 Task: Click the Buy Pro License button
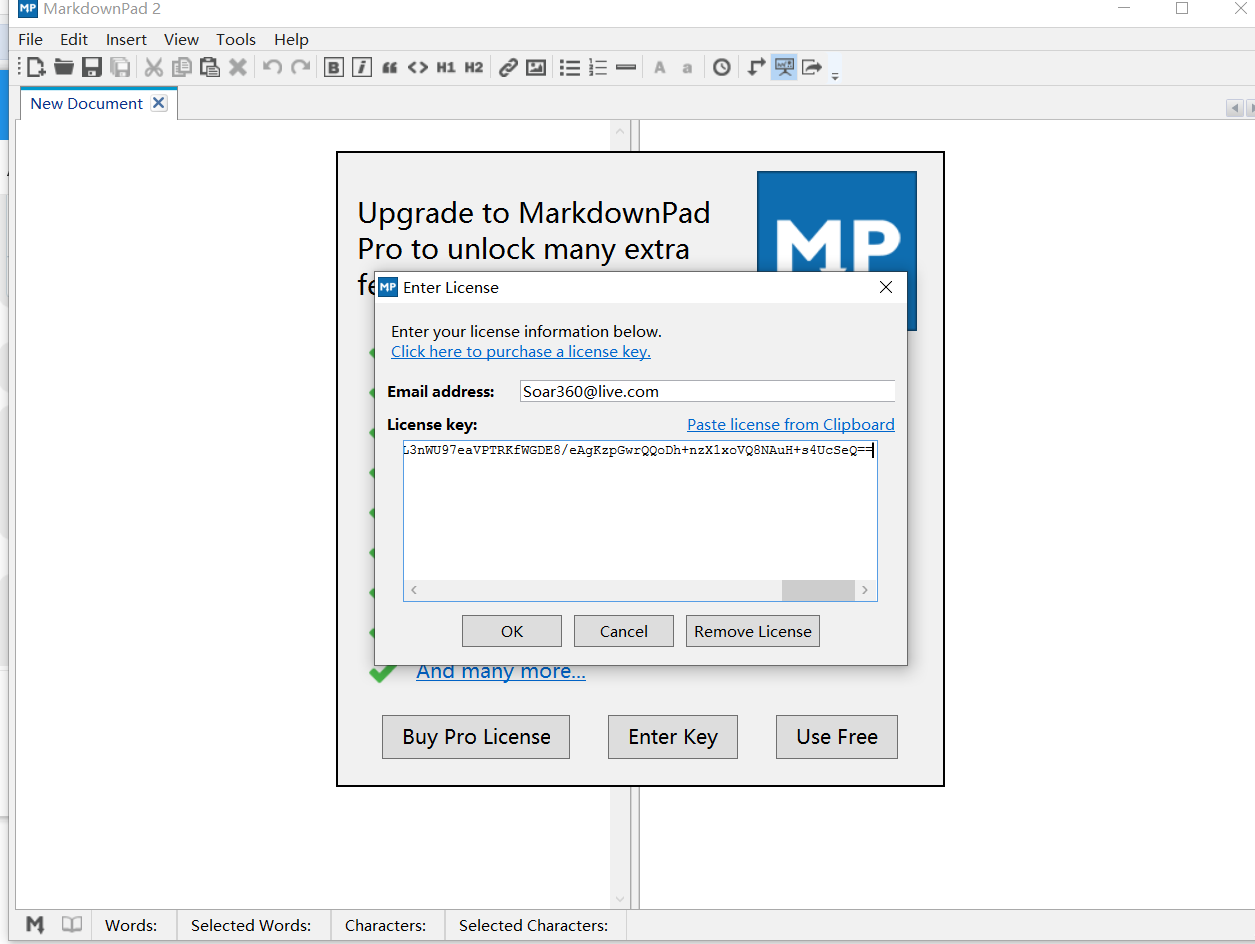(x=476, y=737)
